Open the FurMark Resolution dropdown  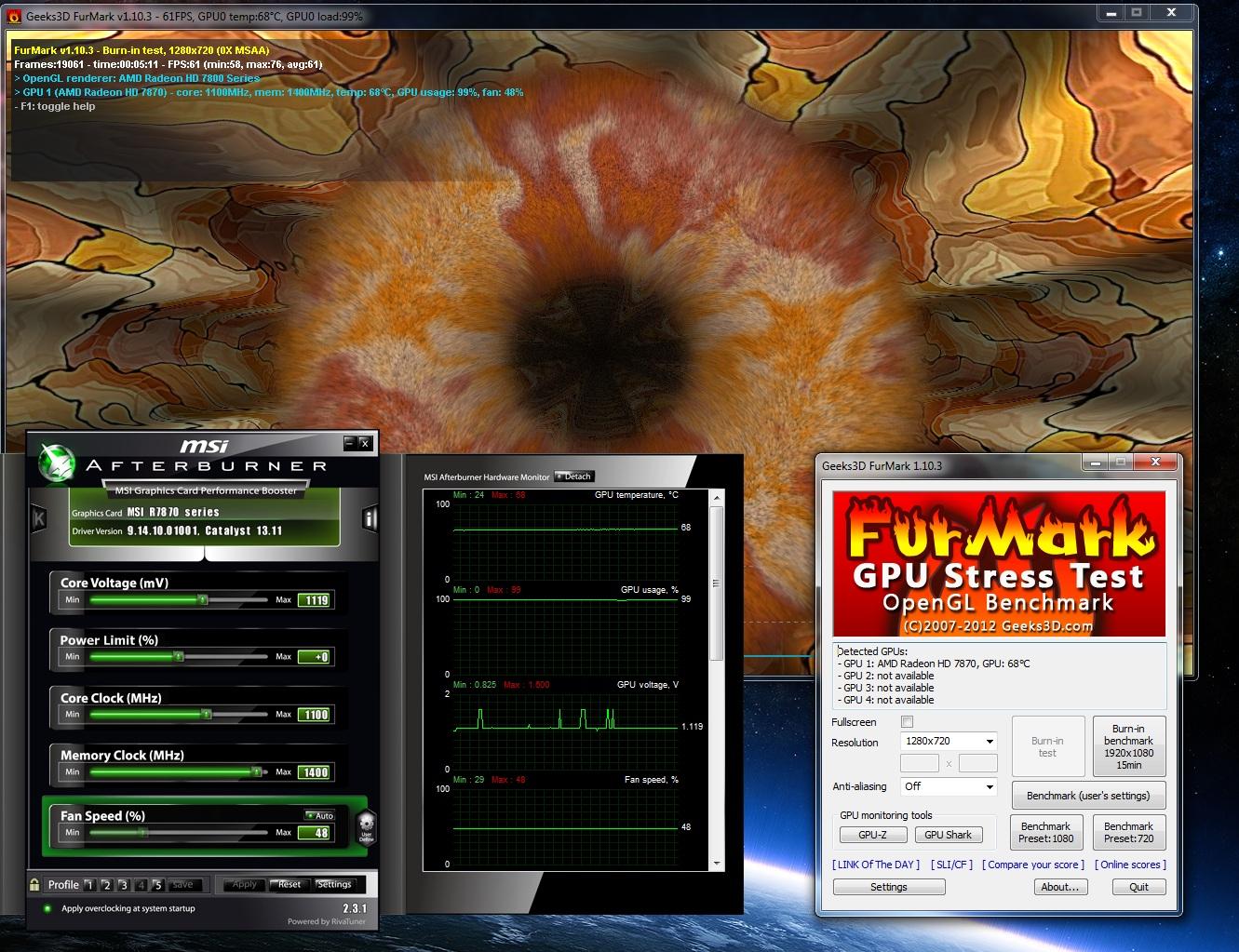pos(949,741)
